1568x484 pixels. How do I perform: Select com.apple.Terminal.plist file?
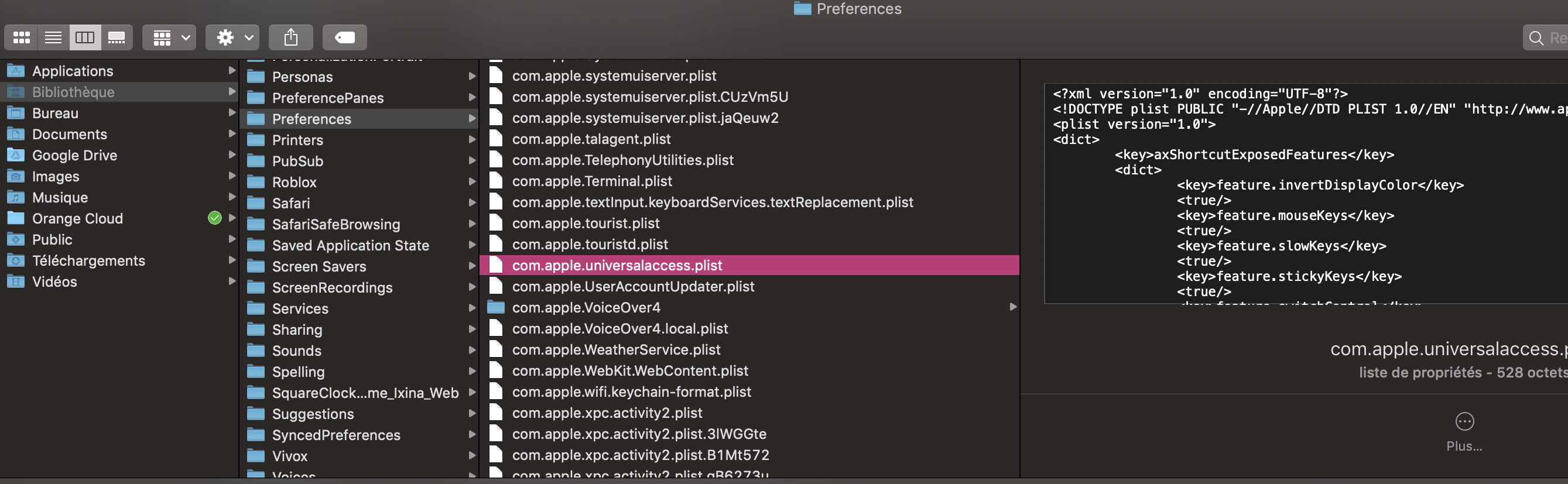591,181
